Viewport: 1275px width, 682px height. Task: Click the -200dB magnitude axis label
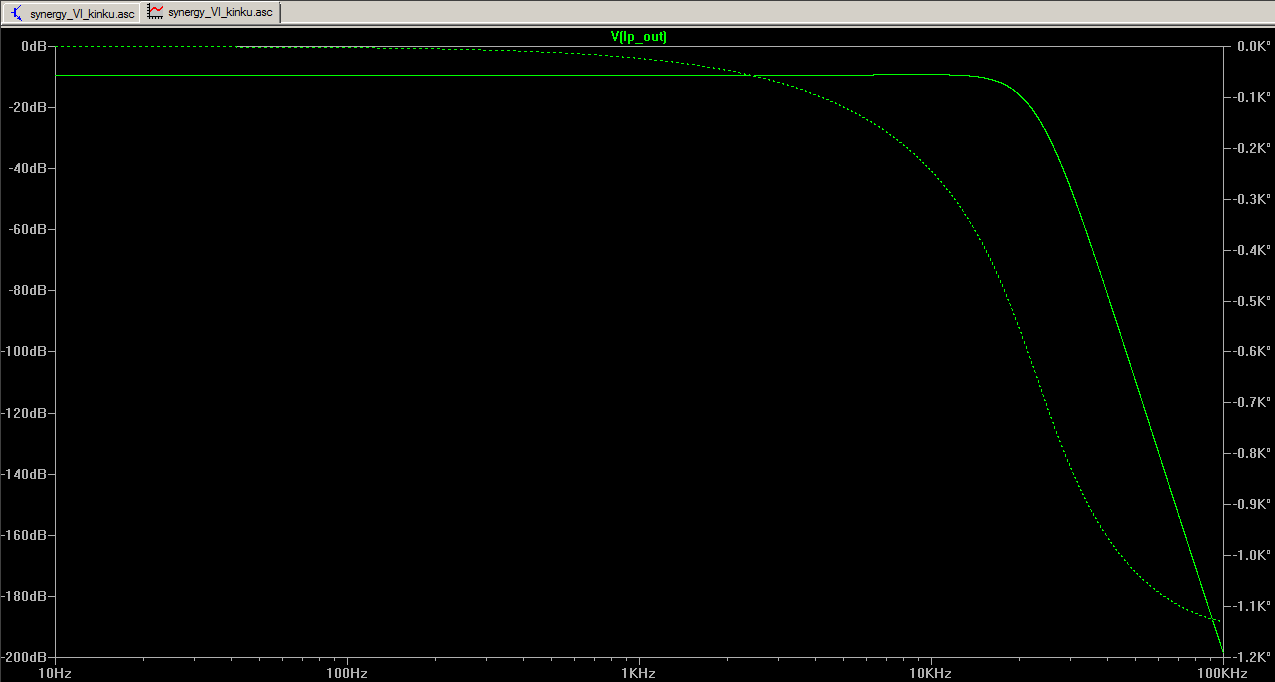[x=26, y=657]
